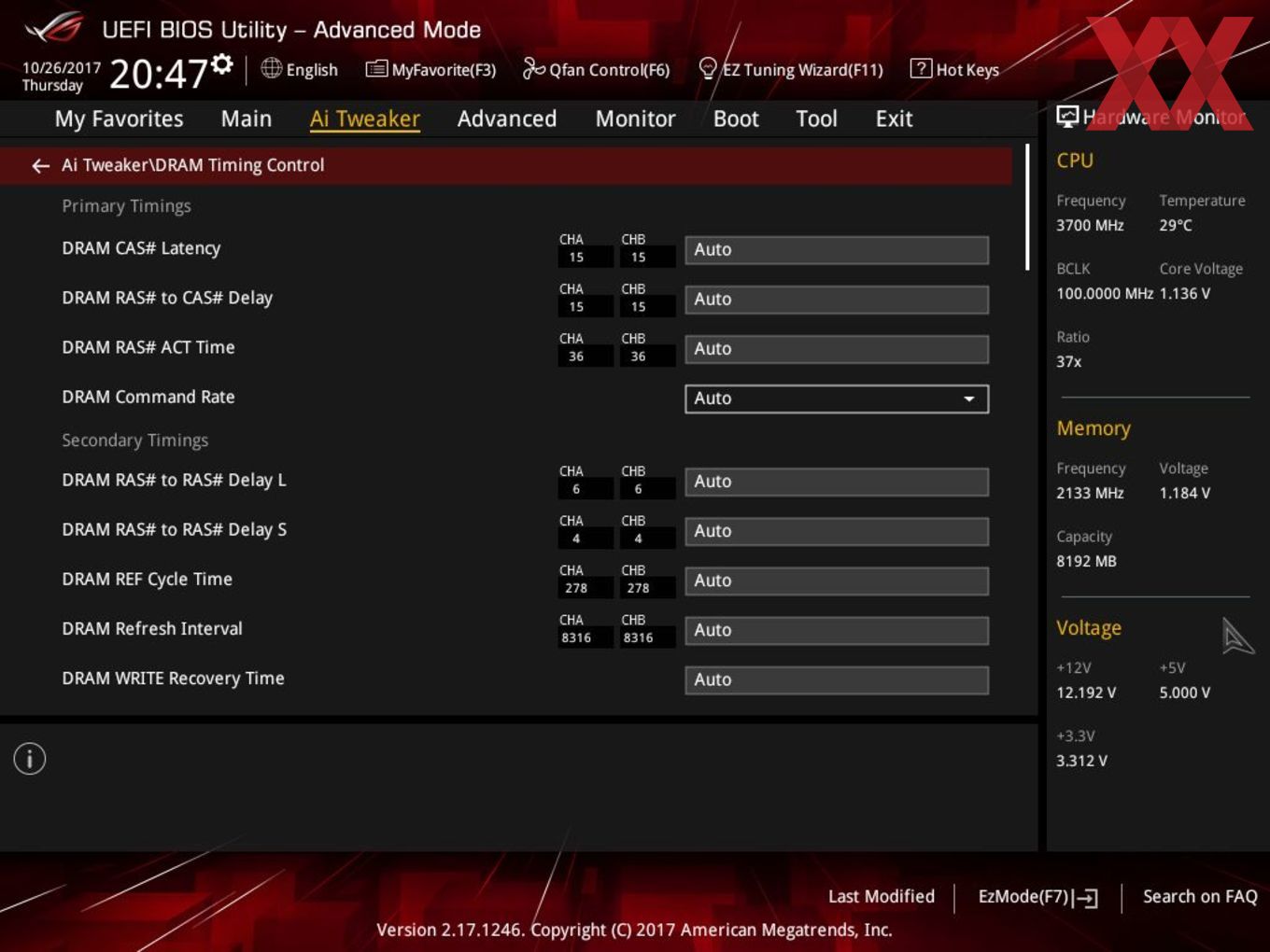1270x952 pixels.
Task: Select the Ai Tweaker tab
Action: click(364, 119)
